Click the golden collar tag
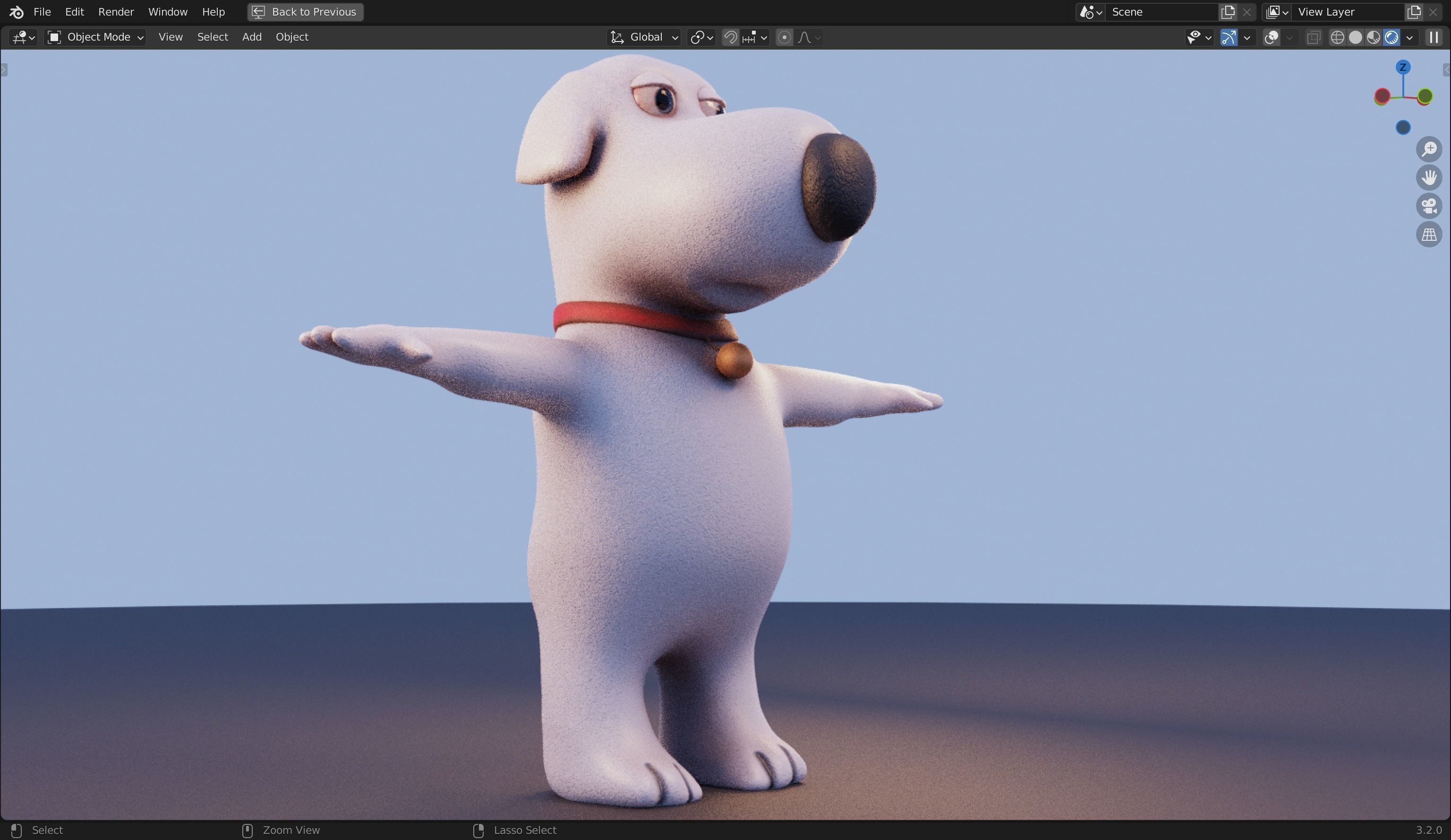The width and height of the screenshot is (1451, 840). pos(734,360)
